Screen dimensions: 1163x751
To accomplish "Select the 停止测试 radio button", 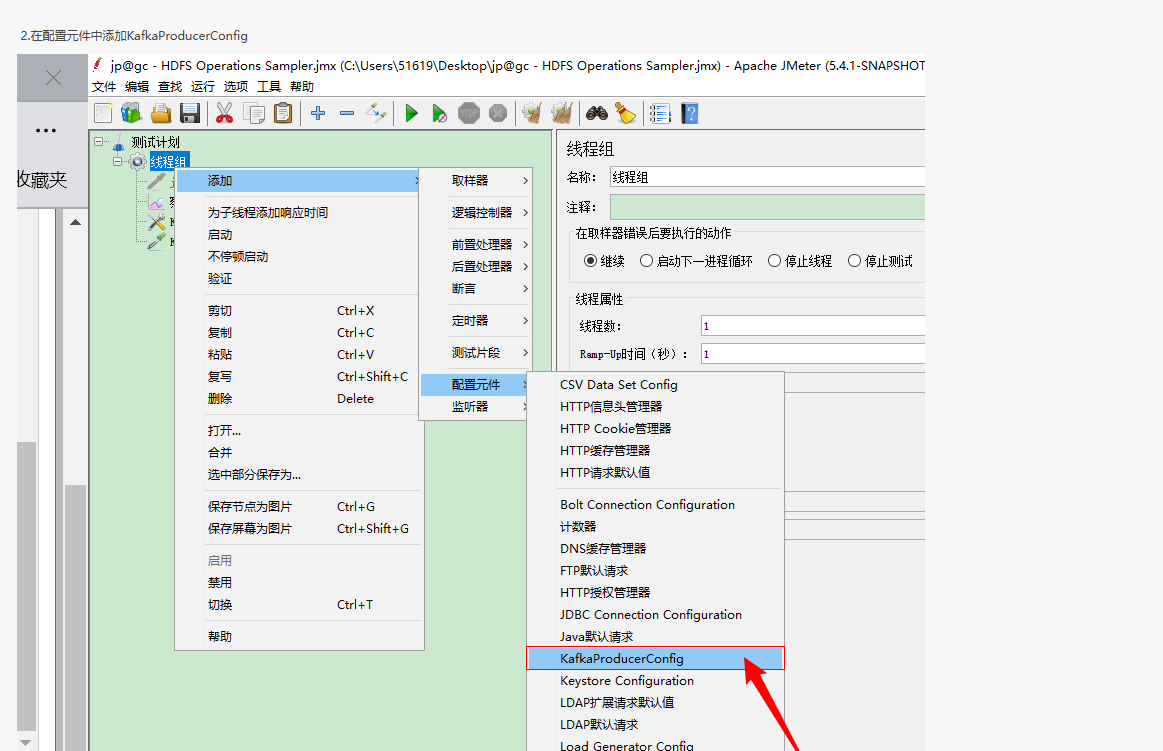I will click(854, 260).
